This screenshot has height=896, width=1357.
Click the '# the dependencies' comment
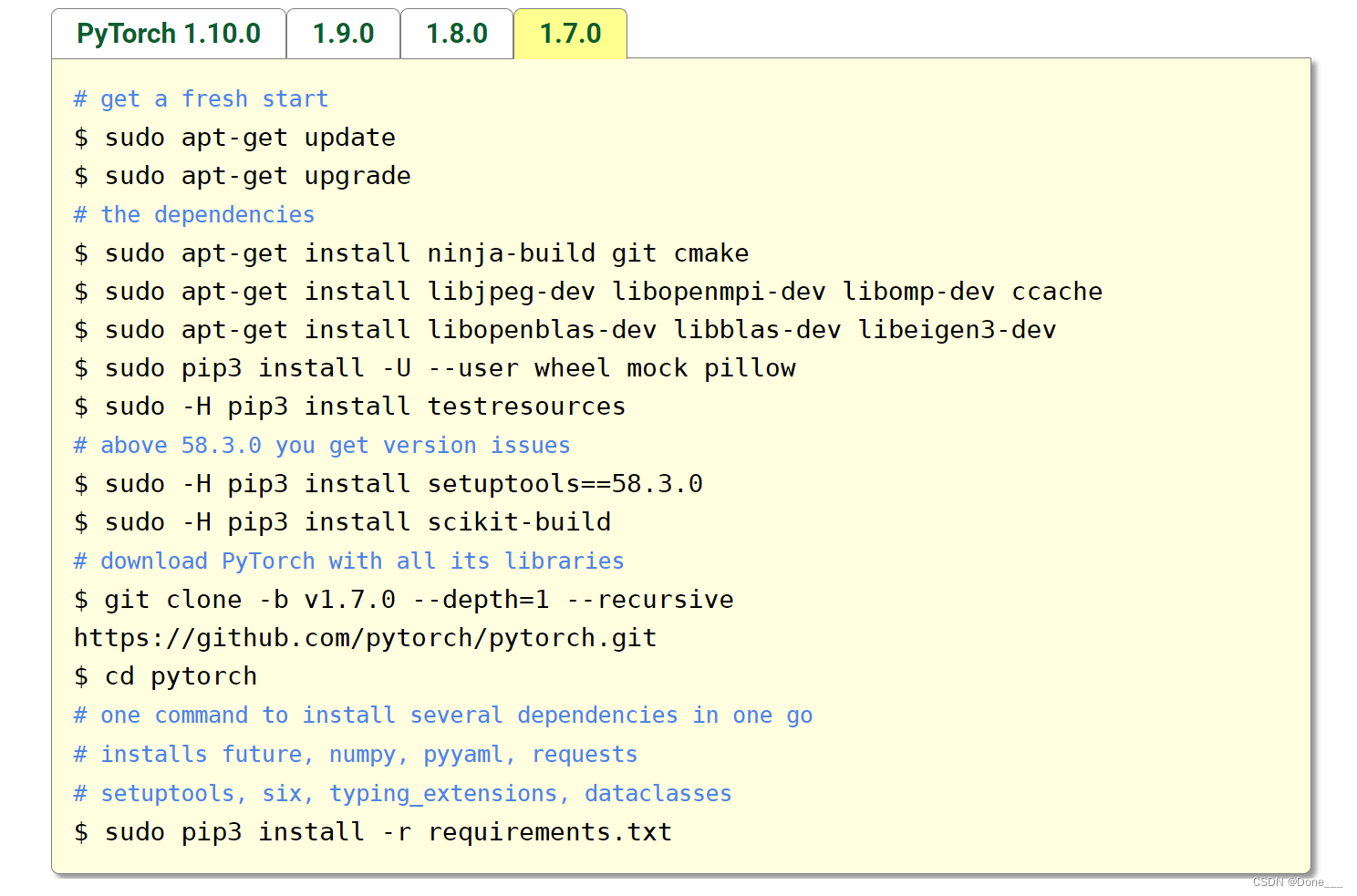click(x=194, y=214)
